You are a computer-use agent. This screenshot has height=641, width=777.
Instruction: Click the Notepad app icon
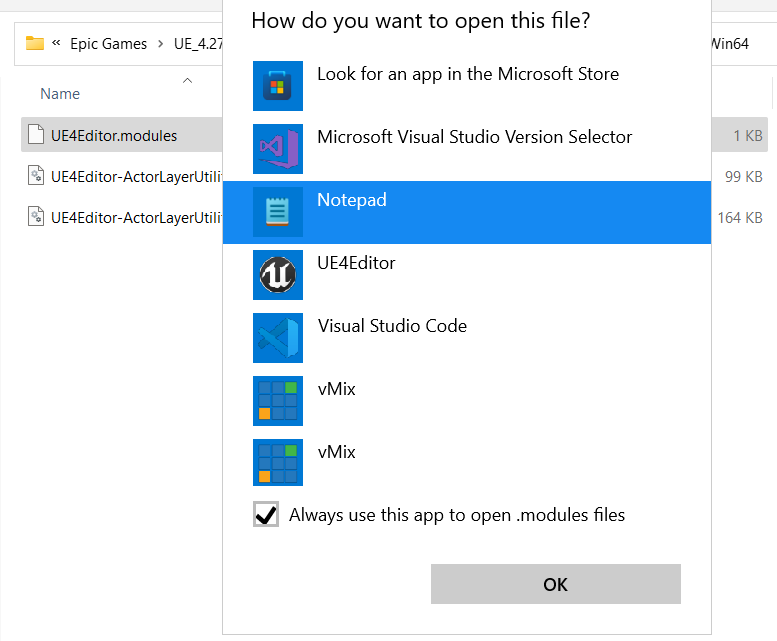pyautogui.click(x=278, y=212)
